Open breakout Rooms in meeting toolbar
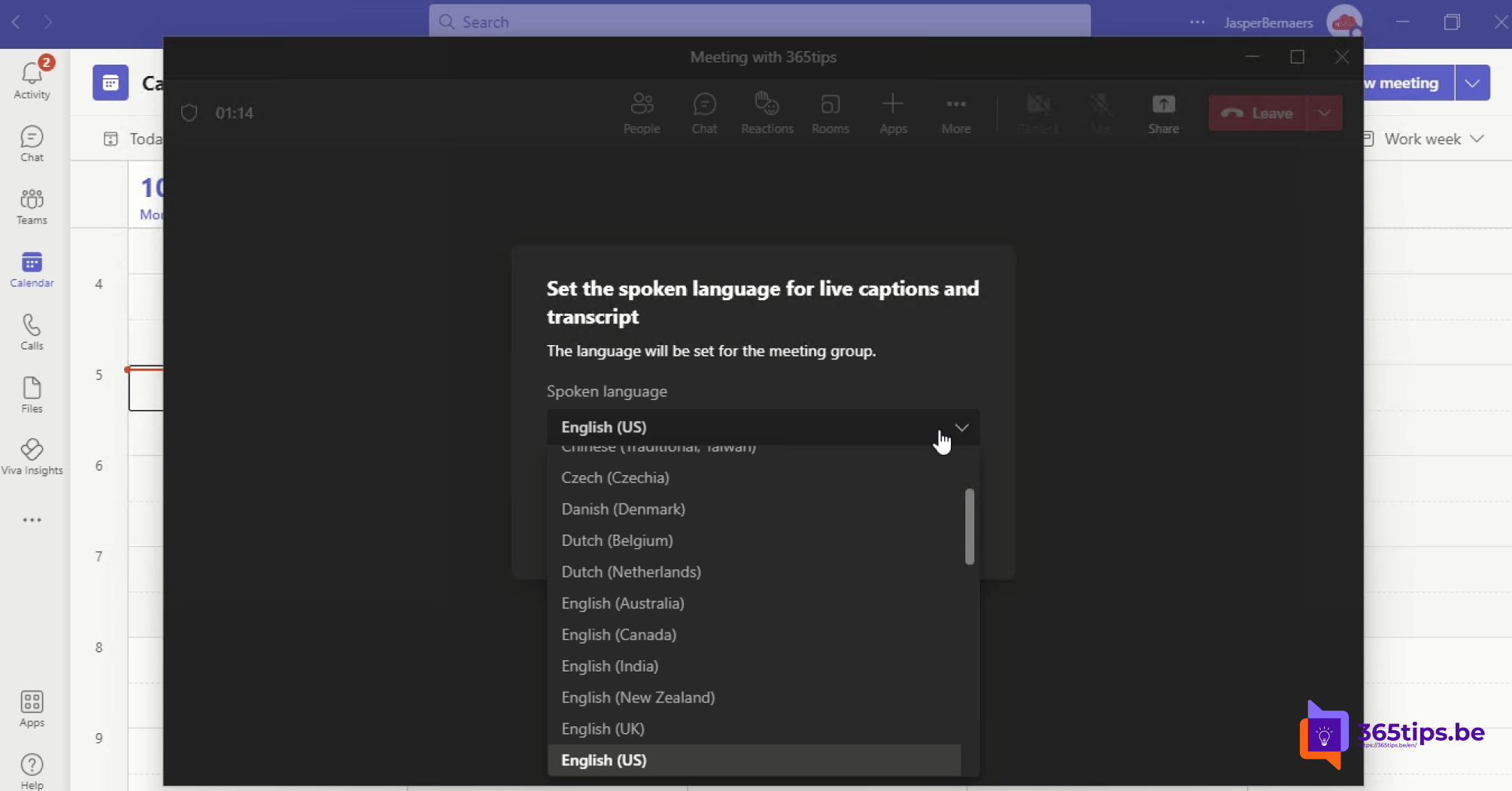This screenshot has height=791, width=1512. coord(830,114)
